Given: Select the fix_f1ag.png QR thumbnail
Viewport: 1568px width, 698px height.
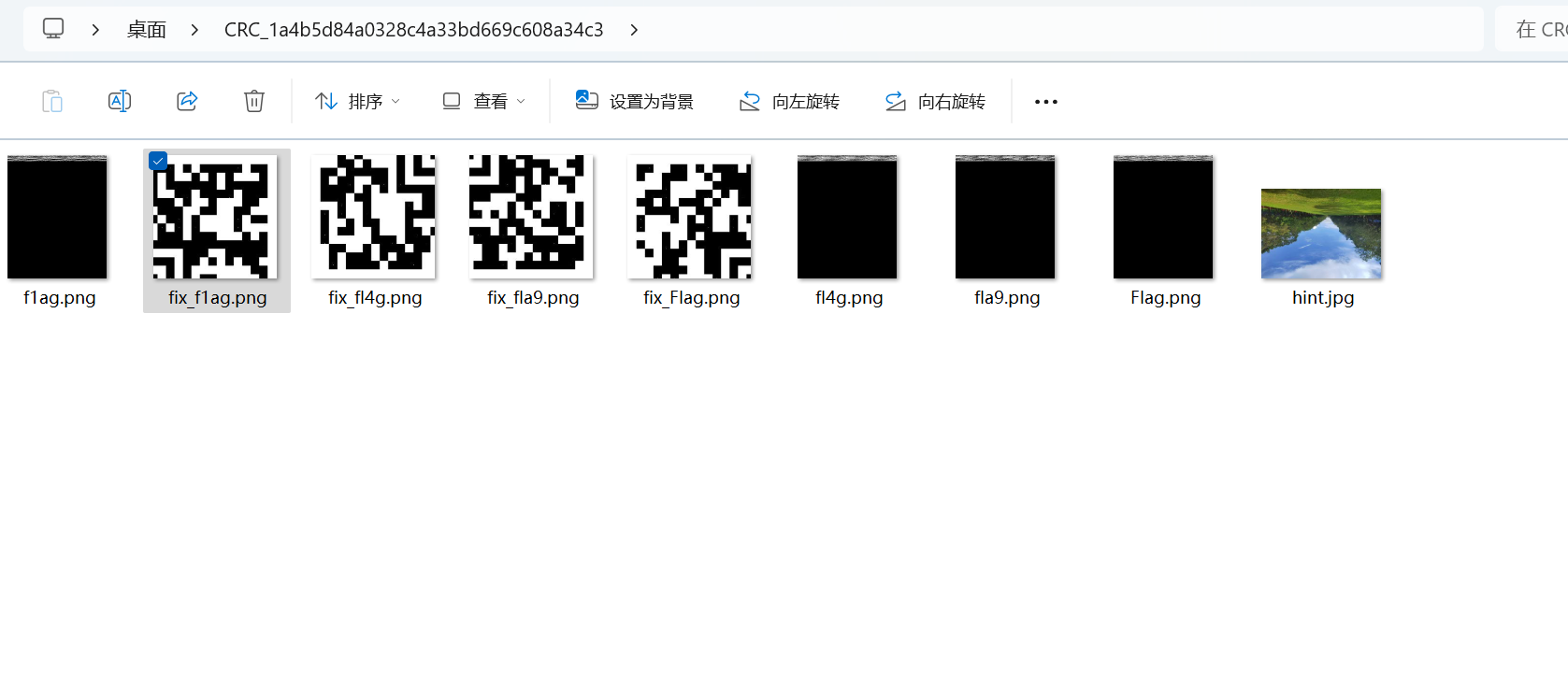Looking at the screenshot, I should [215, 217].
